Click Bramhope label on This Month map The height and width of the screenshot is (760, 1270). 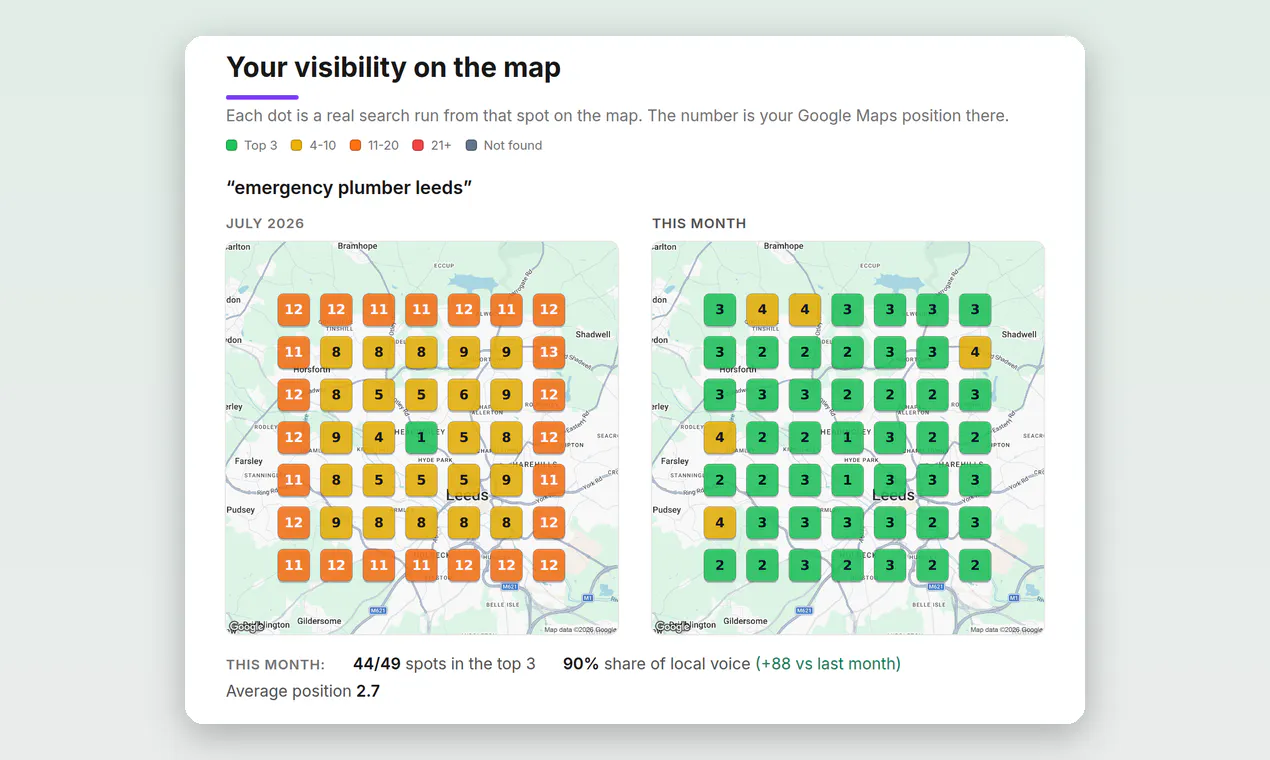pyautogui.click(x=783, y=246)
